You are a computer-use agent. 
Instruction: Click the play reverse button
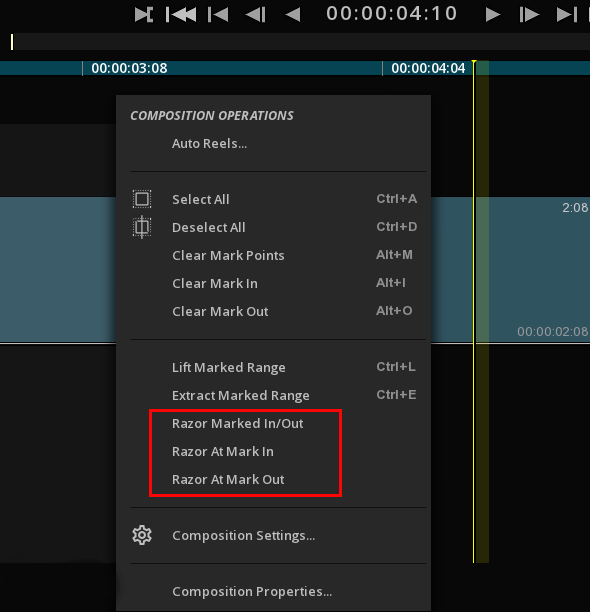(x=293, y=15)
